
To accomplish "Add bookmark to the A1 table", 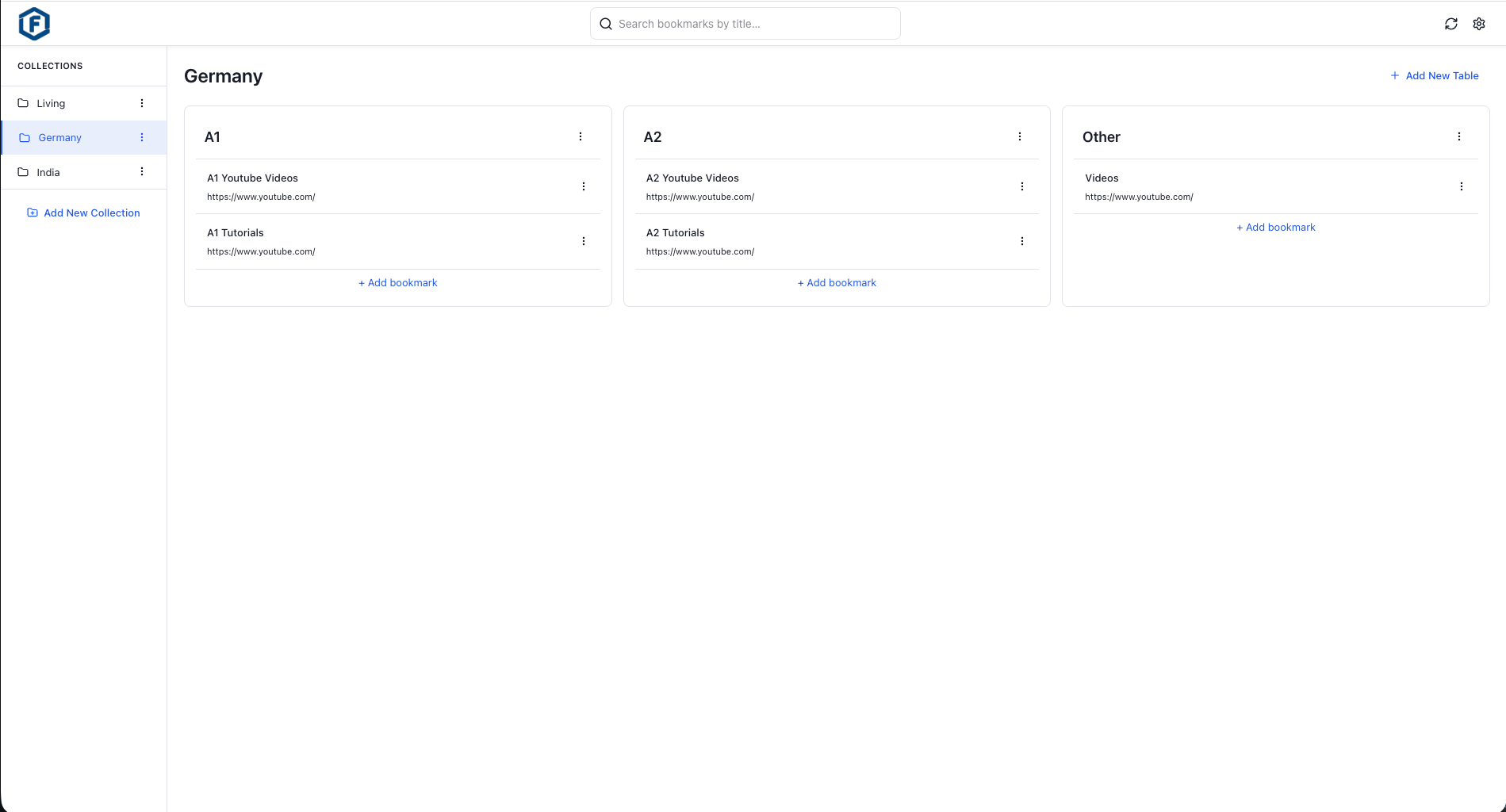I will (398, 282).
